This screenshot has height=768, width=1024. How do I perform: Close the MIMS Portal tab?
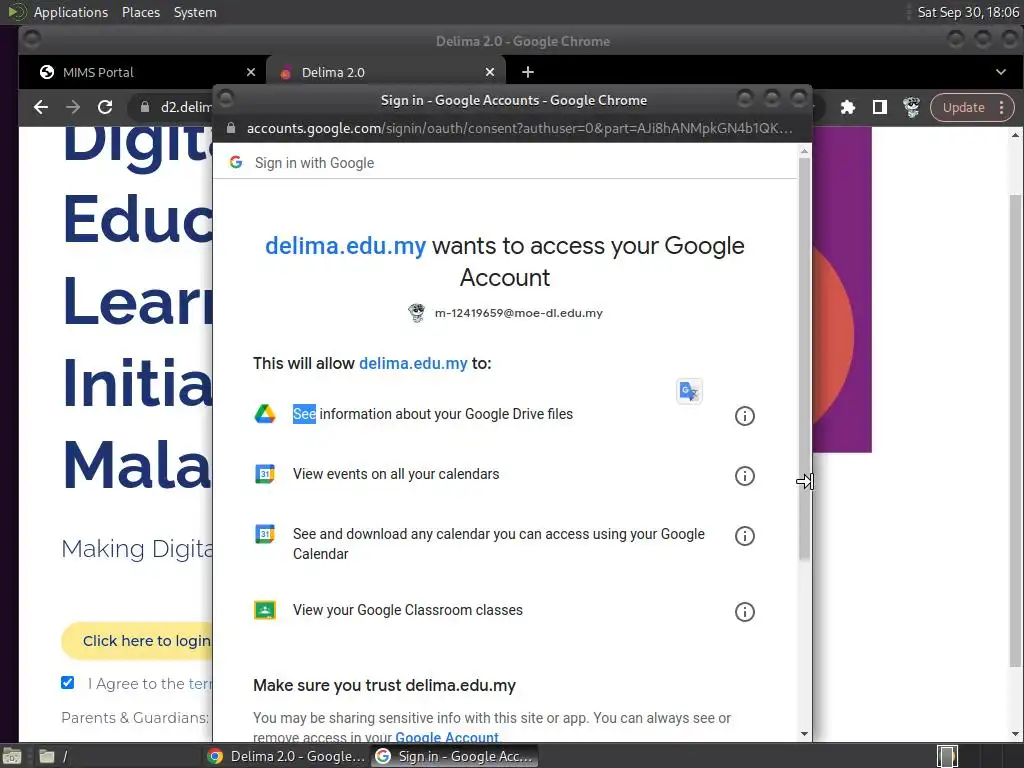pos(251,72)
